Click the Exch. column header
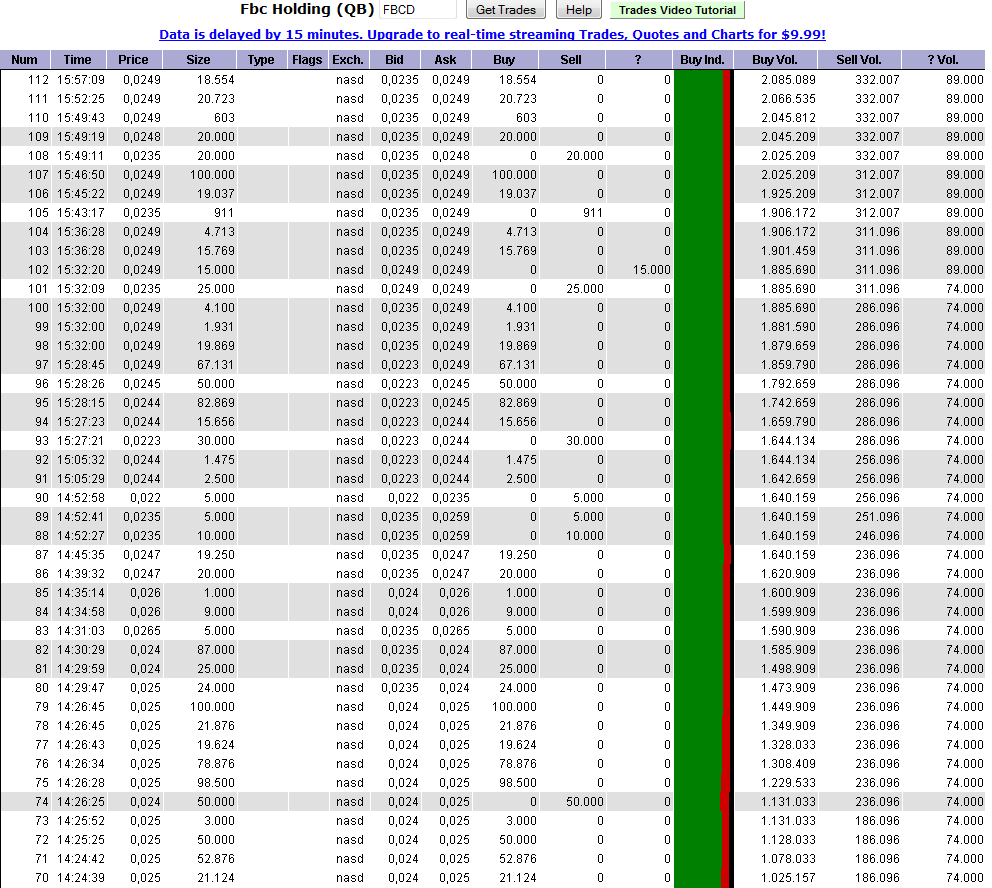 click(x=348, y=59)
